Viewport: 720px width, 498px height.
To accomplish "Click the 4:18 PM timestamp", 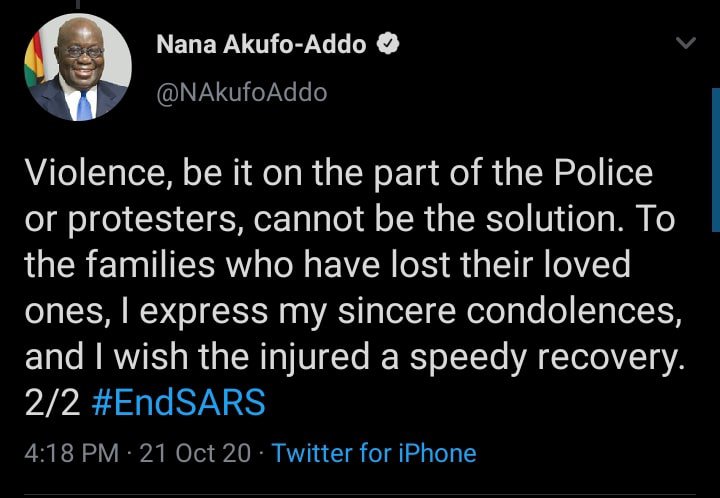I will [71, 453].
